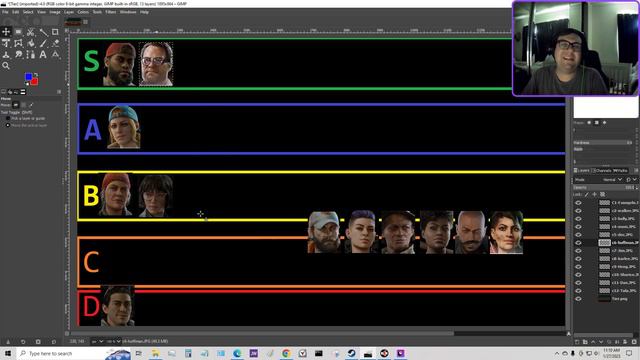Screen dimensions: 640x360
Task: Create a new layer from the Layers panel
Action: pos(577,342)
